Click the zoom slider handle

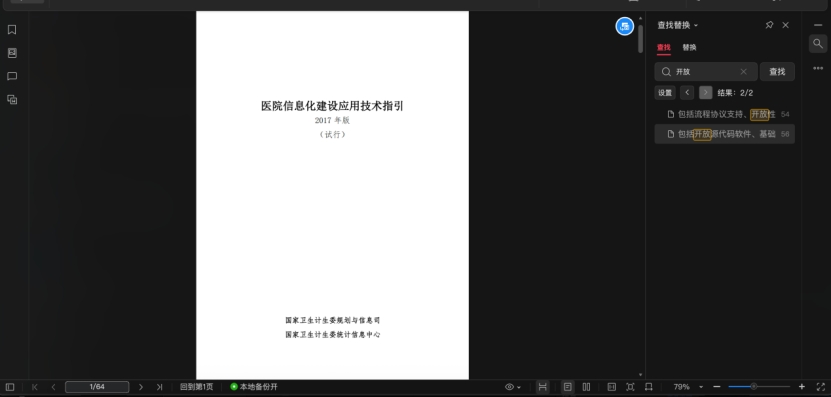(x=754, y=387)
